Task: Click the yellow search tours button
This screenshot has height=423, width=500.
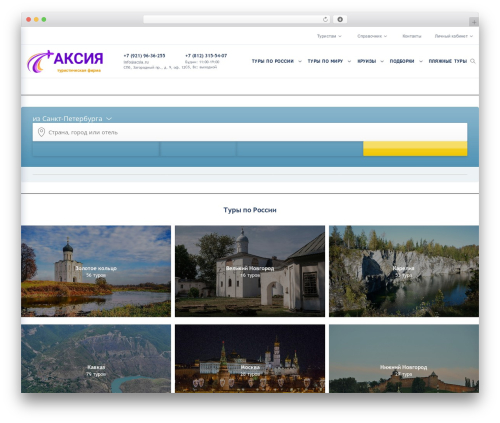Action: coord(415,148)
